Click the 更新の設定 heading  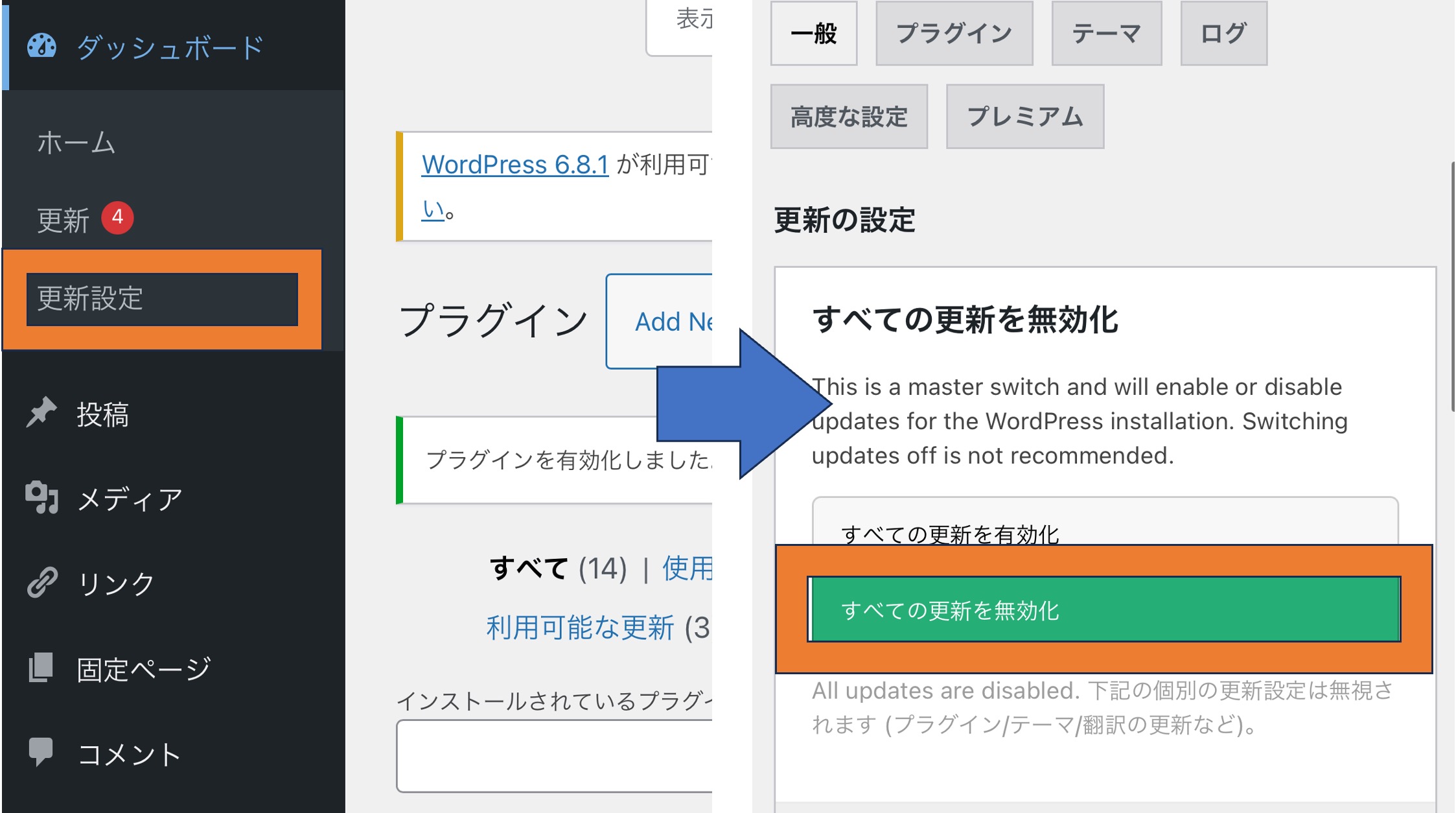[x=845, y=220]
